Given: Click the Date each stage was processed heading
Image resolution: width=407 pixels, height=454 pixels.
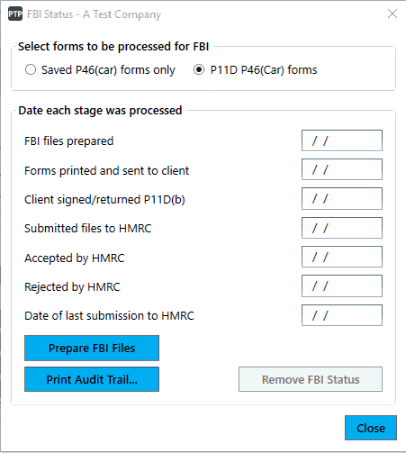Looking at the screenshot, I should coord(100,110).
